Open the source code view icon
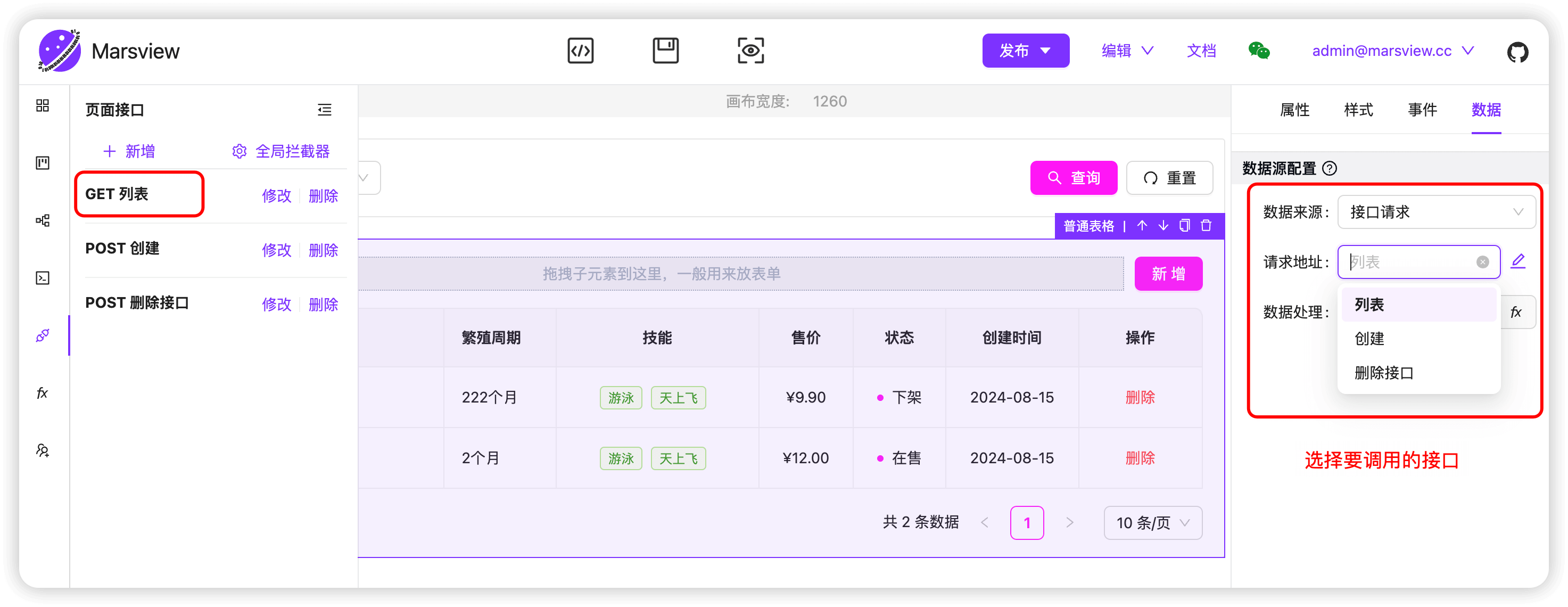 (580, 51)
